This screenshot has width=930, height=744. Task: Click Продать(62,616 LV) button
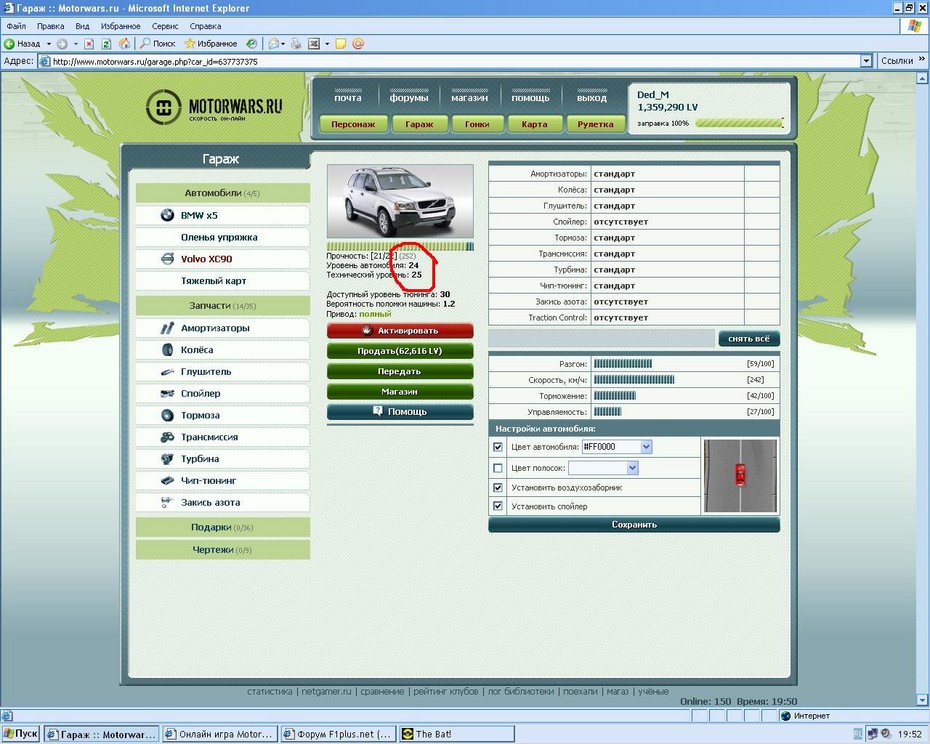click(400, 351)
